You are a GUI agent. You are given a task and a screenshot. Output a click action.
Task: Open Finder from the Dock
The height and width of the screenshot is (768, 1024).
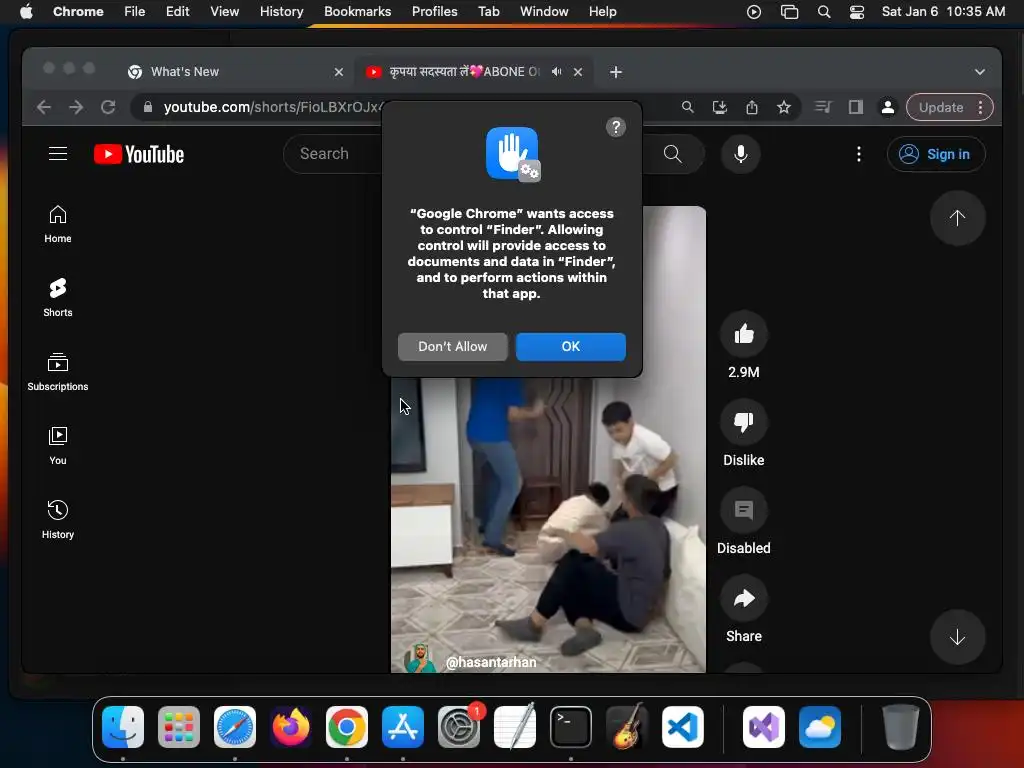tap(123, 727)
